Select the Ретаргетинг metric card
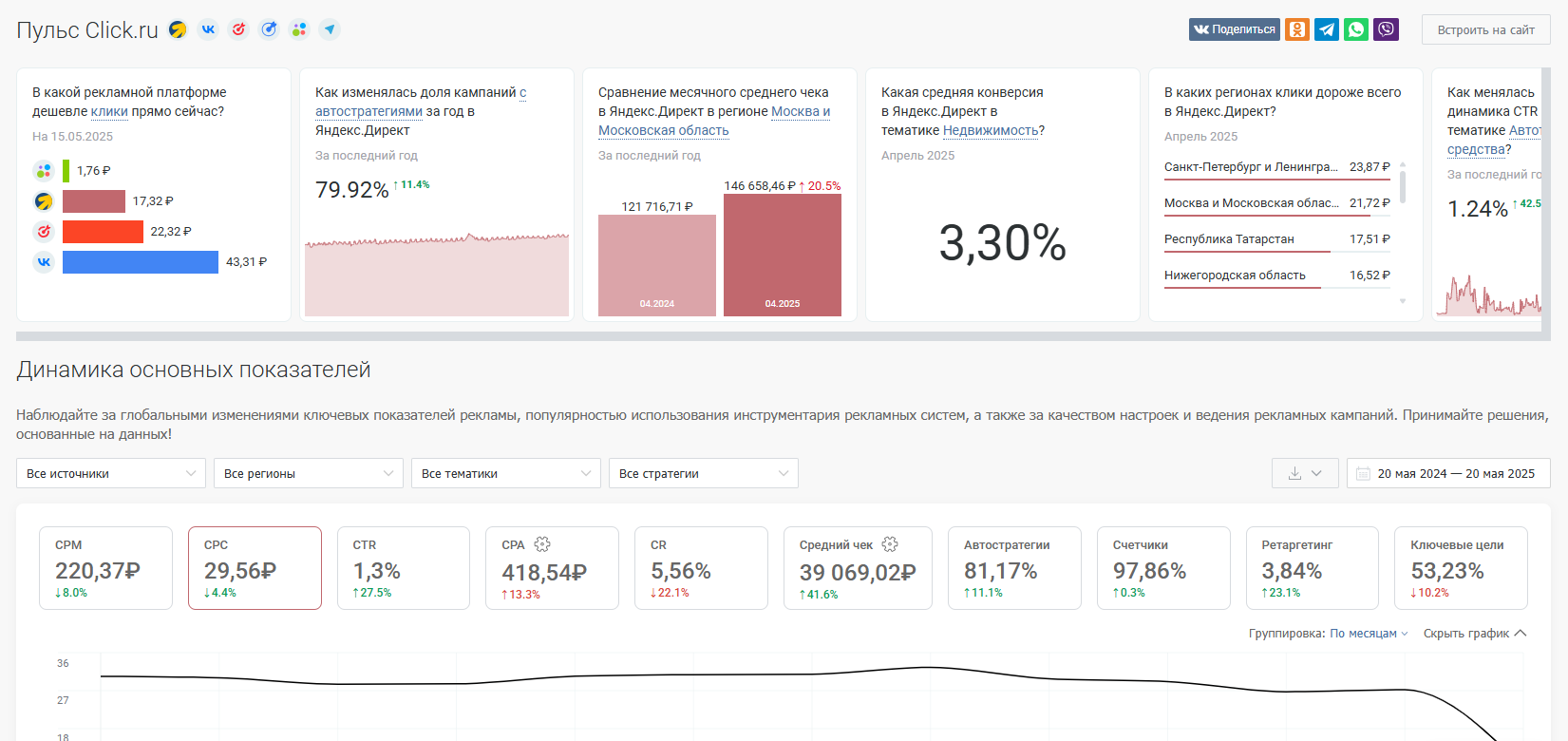This screenshot has width=1568, height=741. pyautogui.click(x=1313, y=568)
